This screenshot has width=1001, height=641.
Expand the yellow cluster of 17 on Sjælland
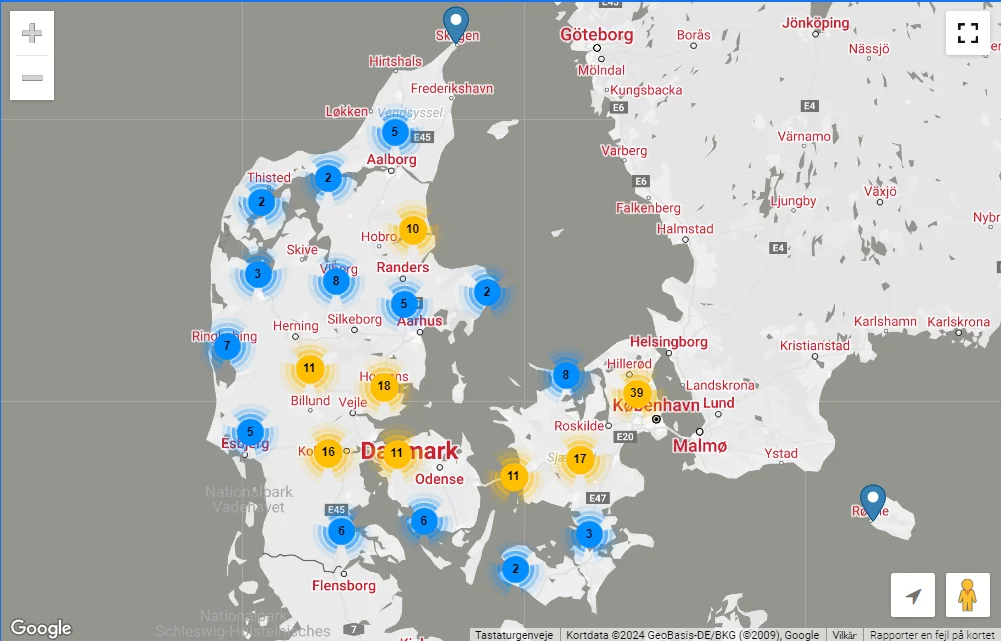coord(580,459)
